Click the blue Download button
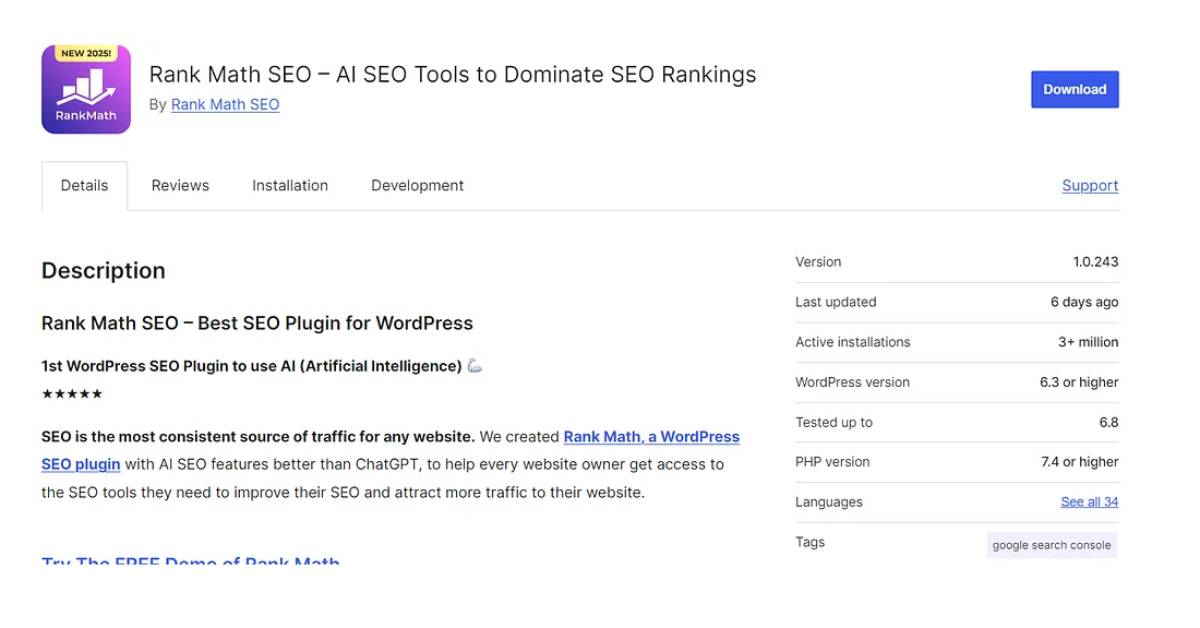This screenshot has height=628, width=1200. click(1075, 89)
